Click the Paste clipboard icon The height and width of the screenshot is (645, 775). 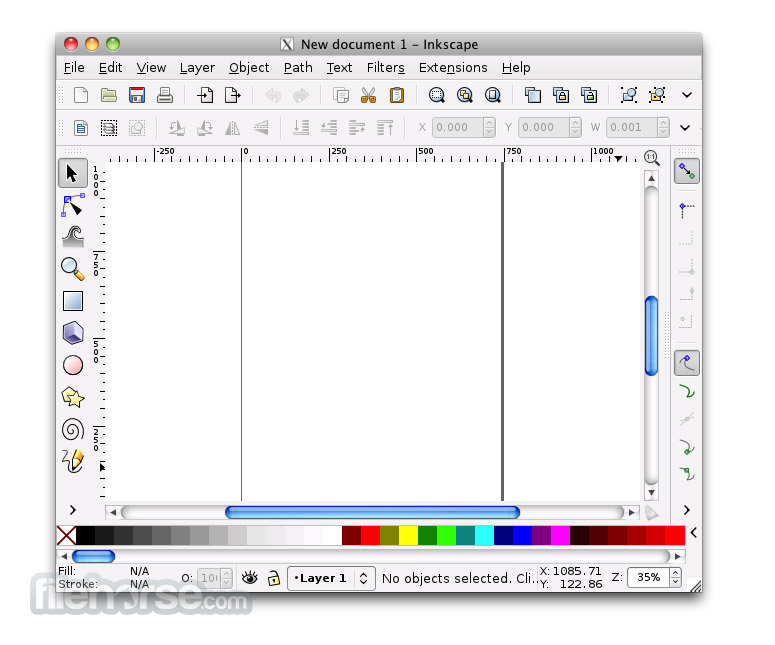coord(396,95)
